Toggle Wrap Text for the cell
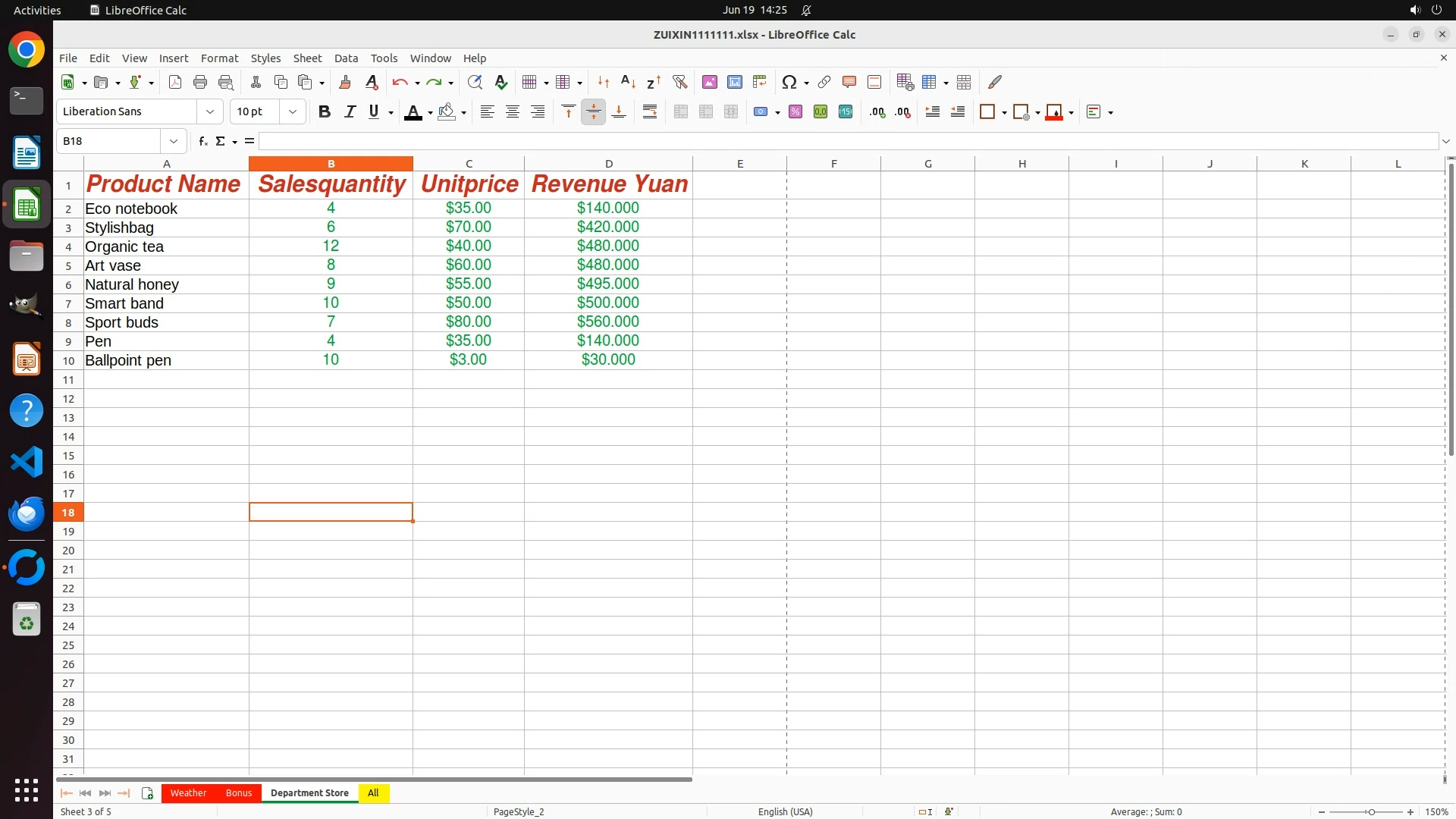 (x=650, y=111)
